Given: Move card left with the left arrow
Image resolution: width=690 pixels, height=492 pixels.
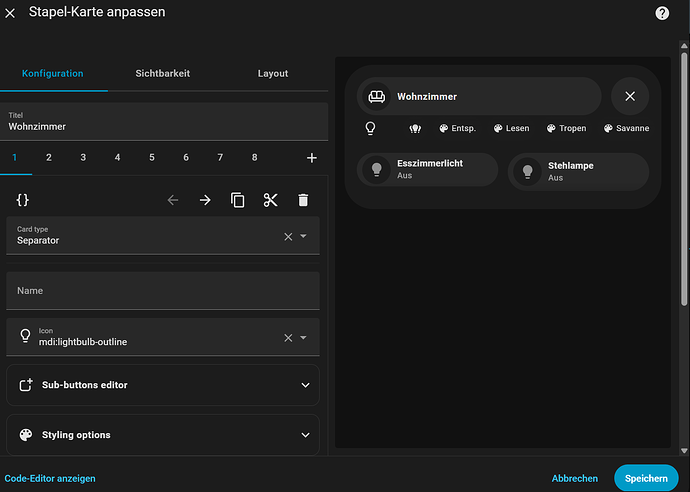Looking at the screenshot, I should click(x=173, y=200).
